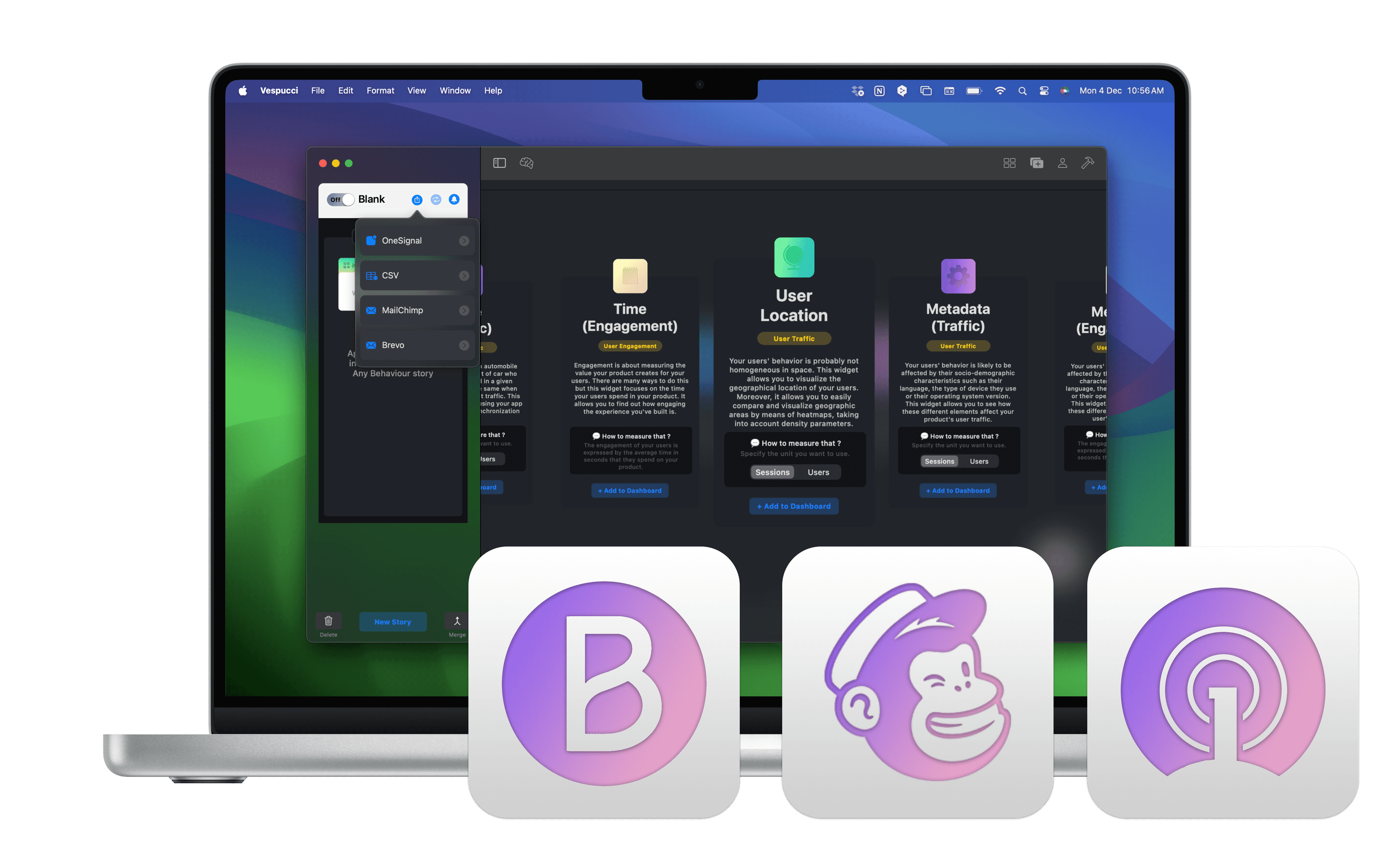Select Users in the User Location card

point(818,472)
